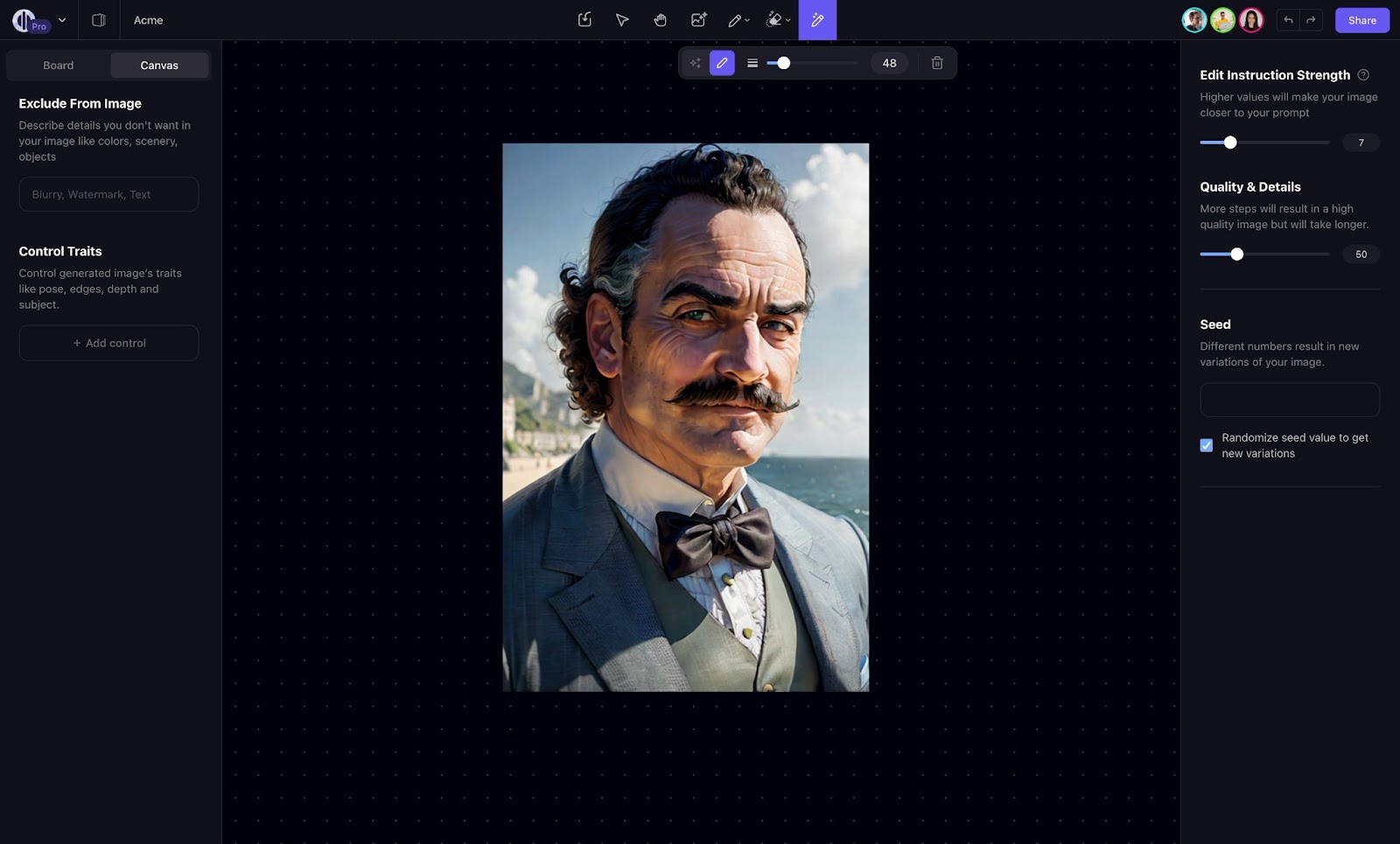The width and height of the screenshot is (1400, 844).
Task: Adjust the Edit Instruction Strength slider
Action: coord(1264,143)
